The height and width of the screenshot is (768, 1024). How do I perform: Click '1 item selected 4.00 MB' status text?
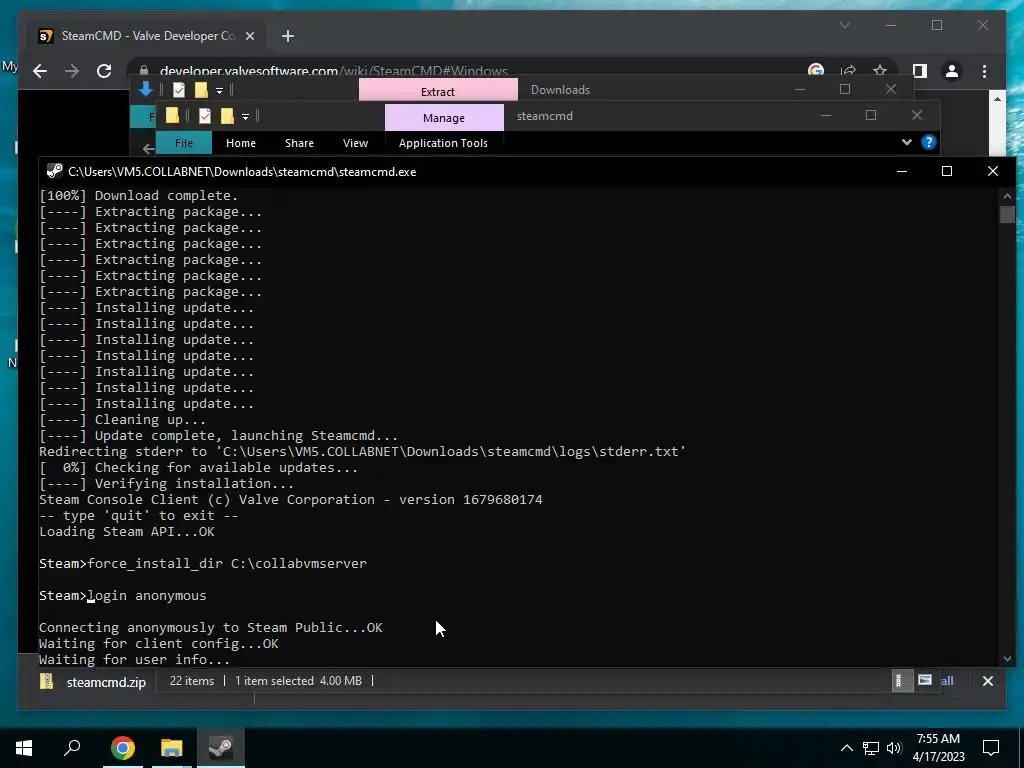pos(298,680)
